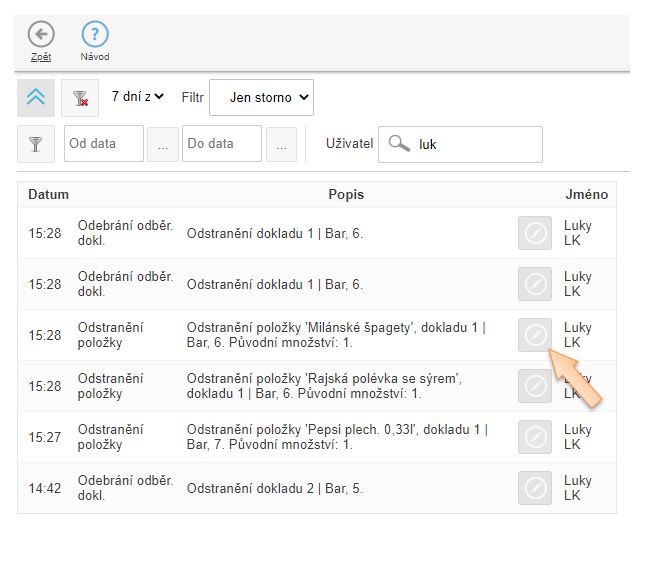Image resolution: width=648 pixels, height=568 pixels.
Task: Click the Zpět back arrow icon
Action: pos(41,35)
